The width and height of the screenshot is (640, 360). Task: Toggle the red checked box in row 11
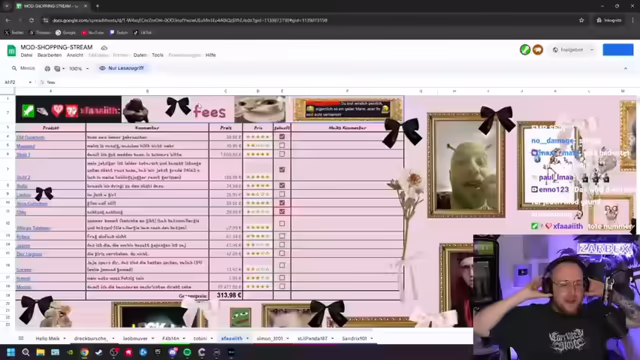click(x=282, y=211)
